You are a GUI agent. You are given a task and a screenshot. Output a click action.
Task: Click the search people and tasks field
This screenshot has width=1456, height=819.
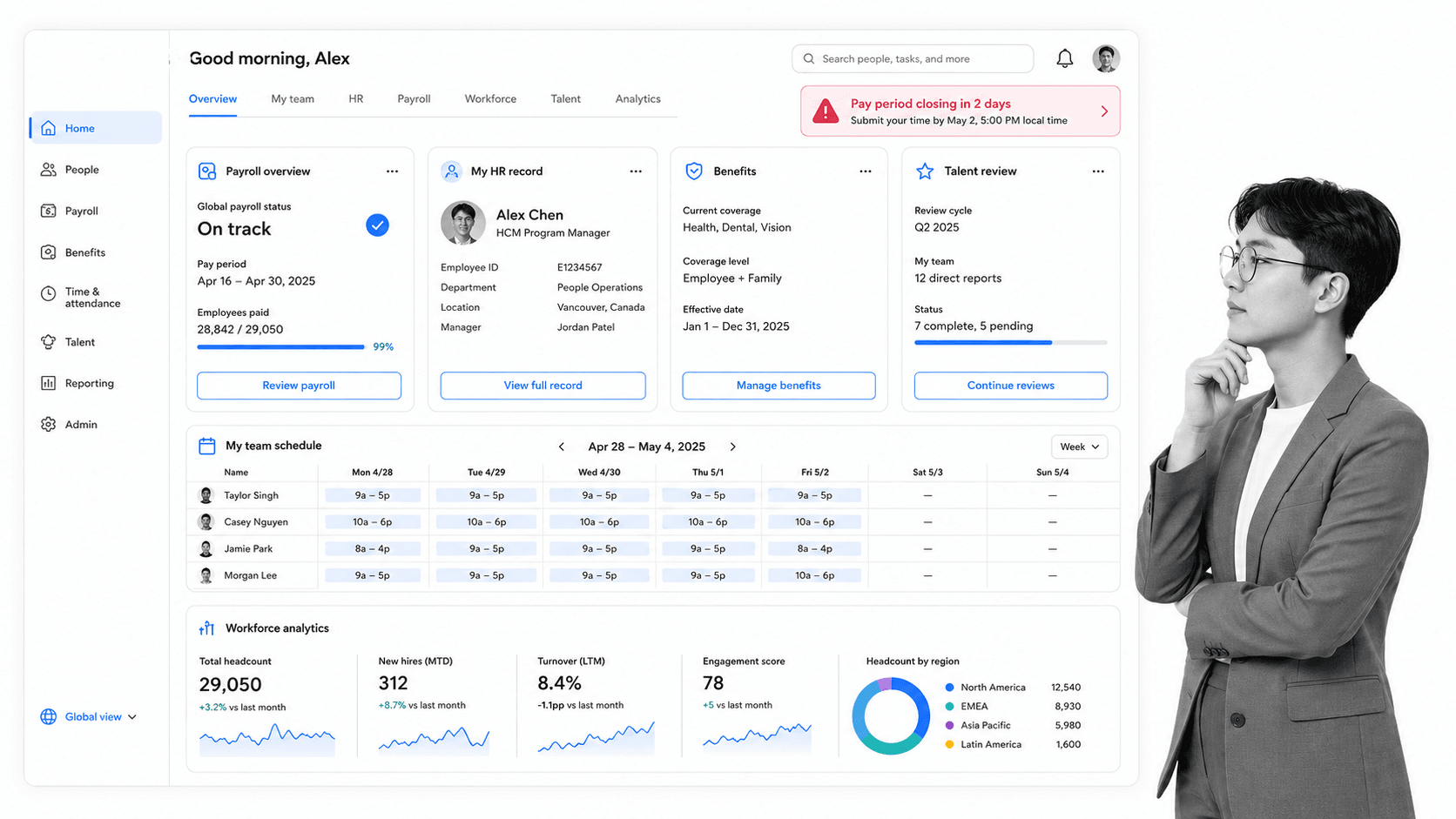[913, 58]
